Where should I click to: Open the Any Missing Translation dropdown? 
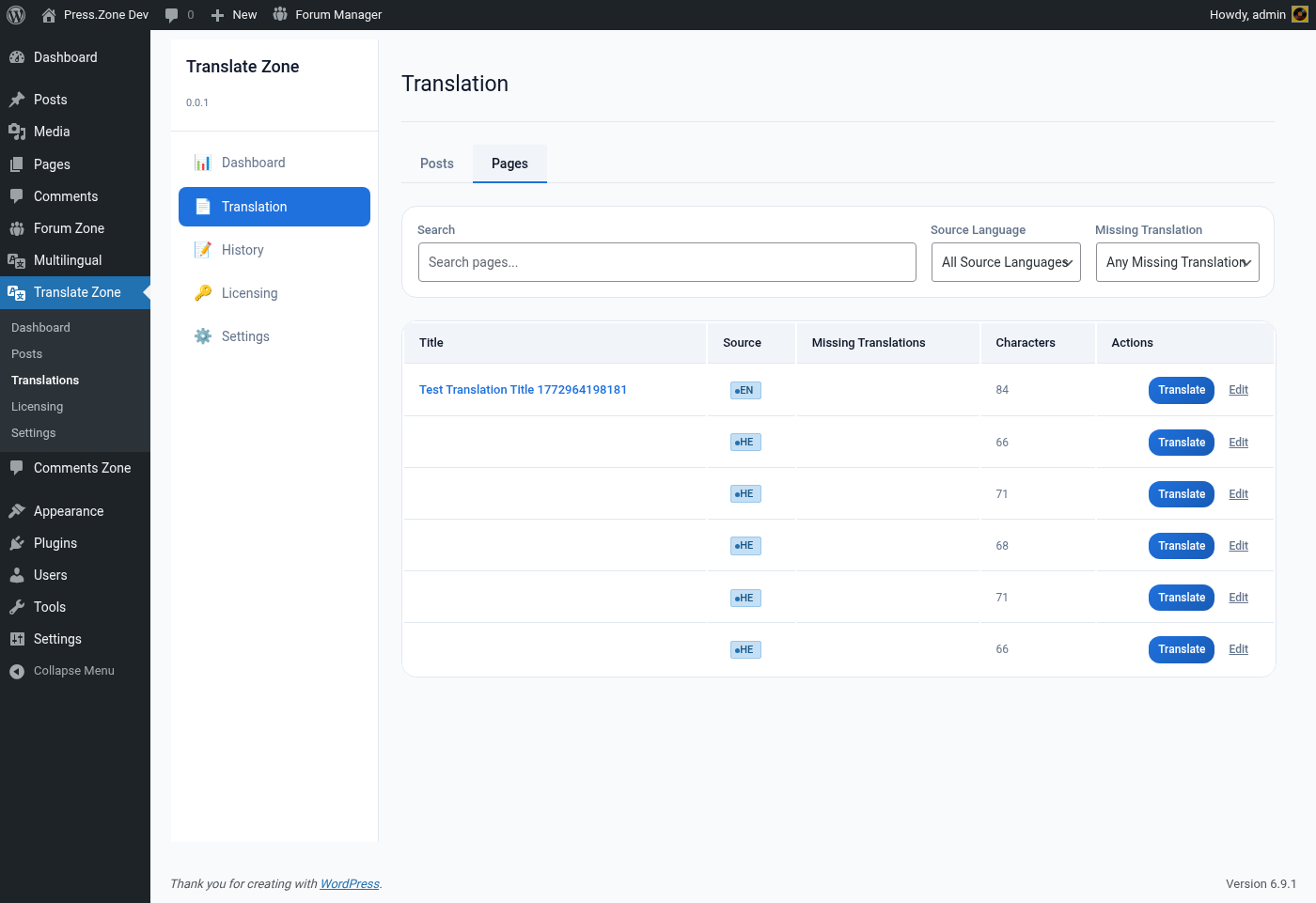pos(1178,262)
